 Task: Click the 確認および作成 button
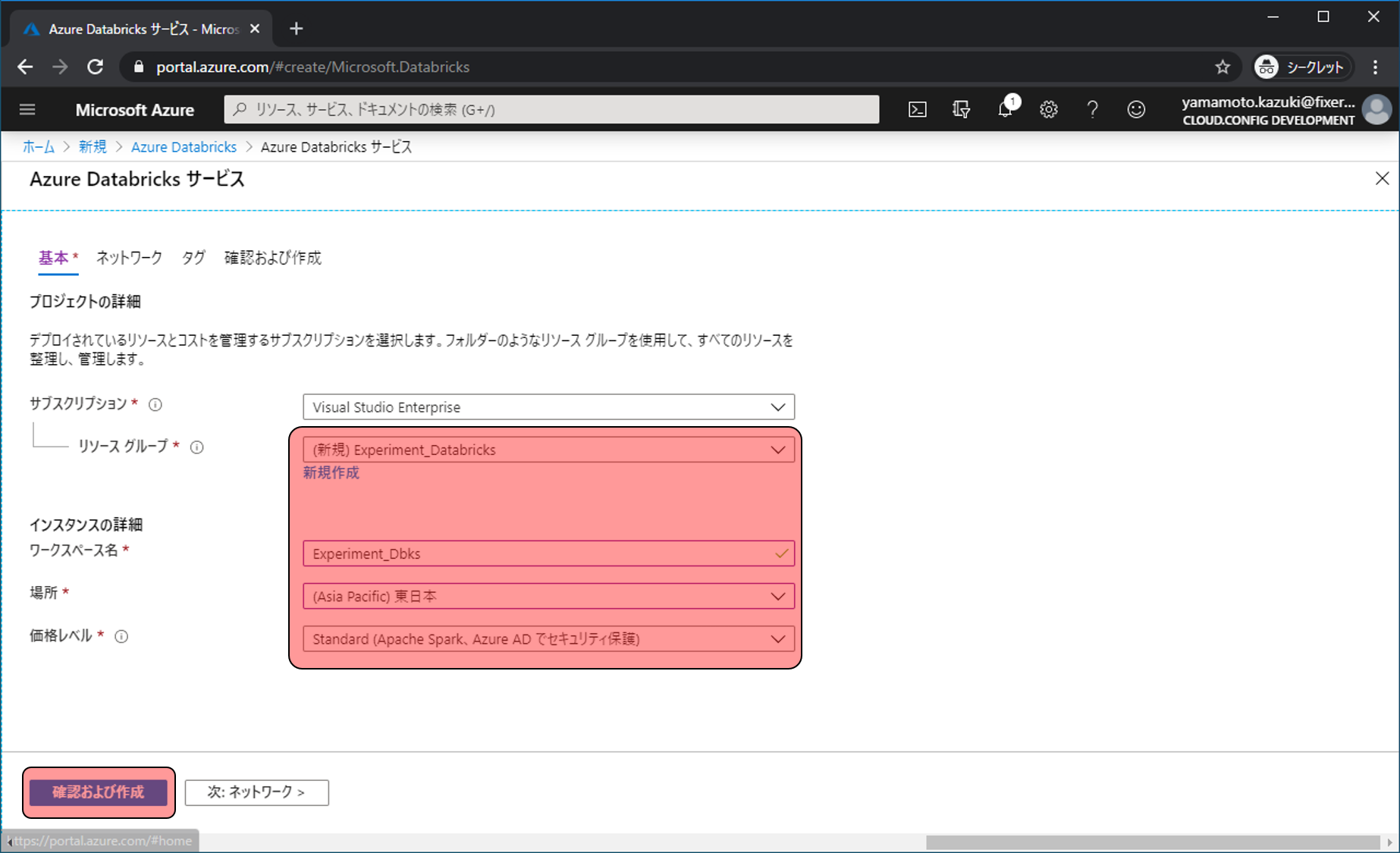[x=99, y=792]
